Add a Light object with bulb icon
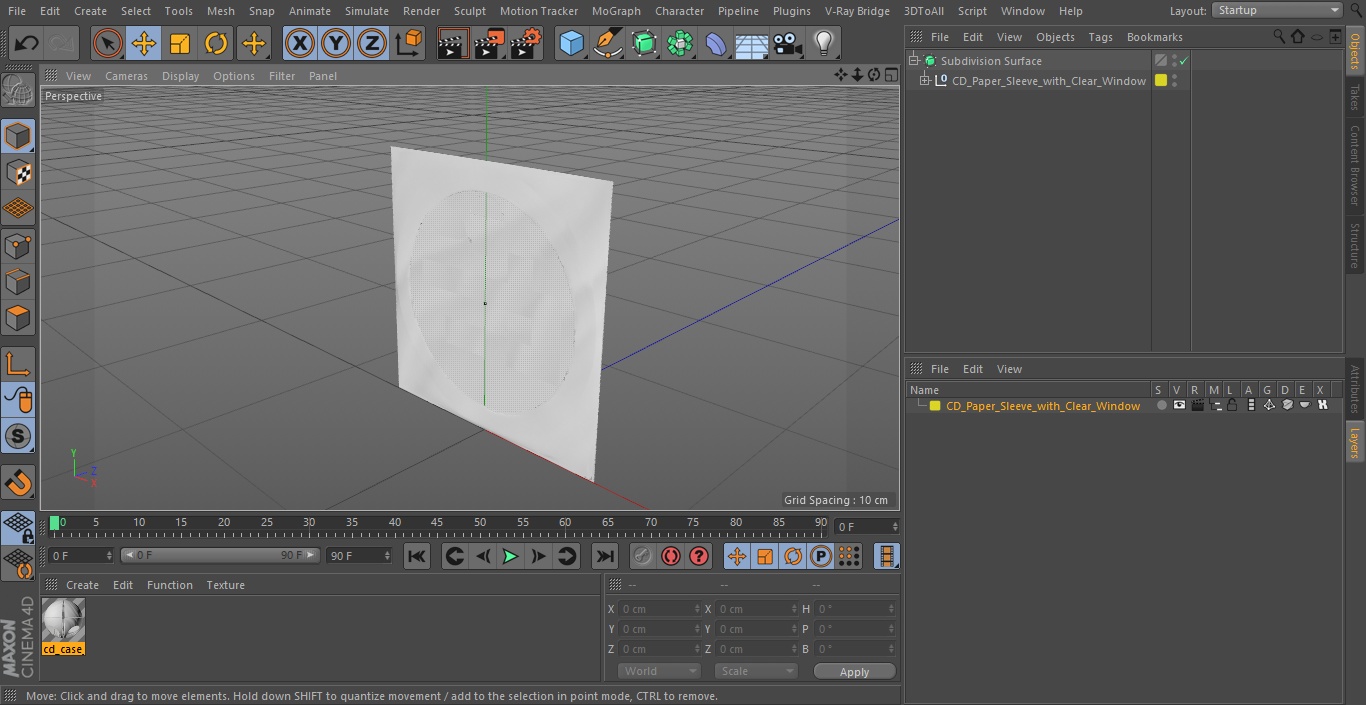The height and width of the screenshot is (705, 1366). point(823,43)
